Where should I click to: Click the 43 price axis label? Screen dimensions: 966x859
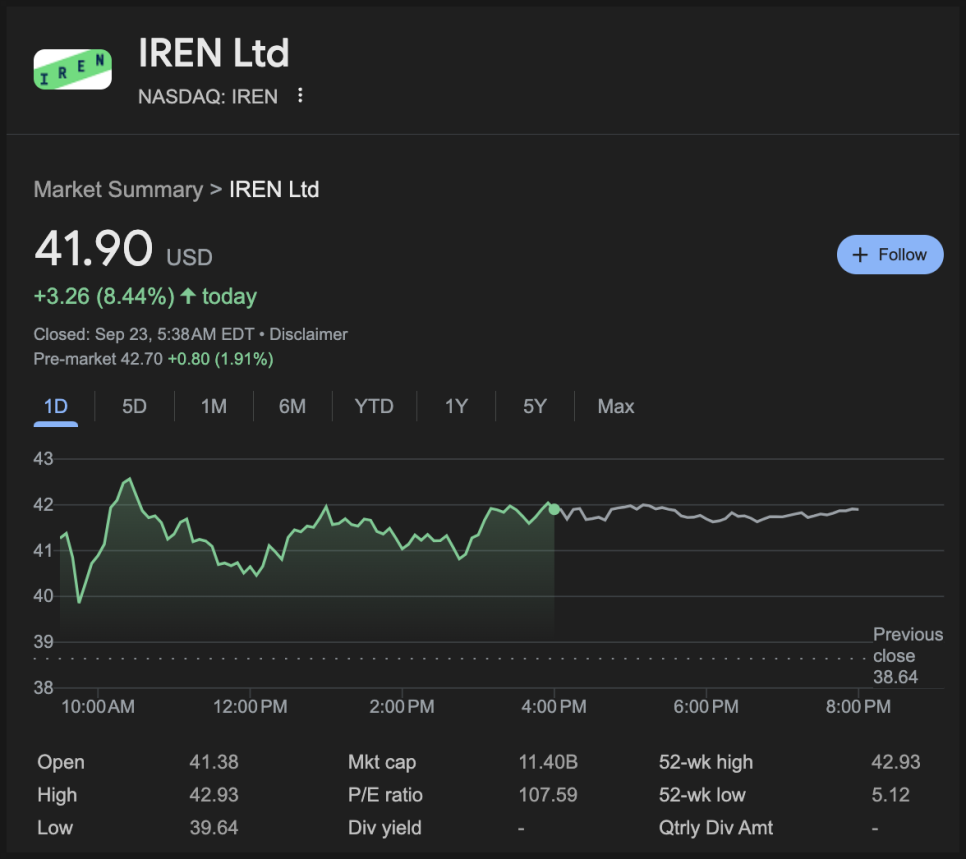coord(43,458)
